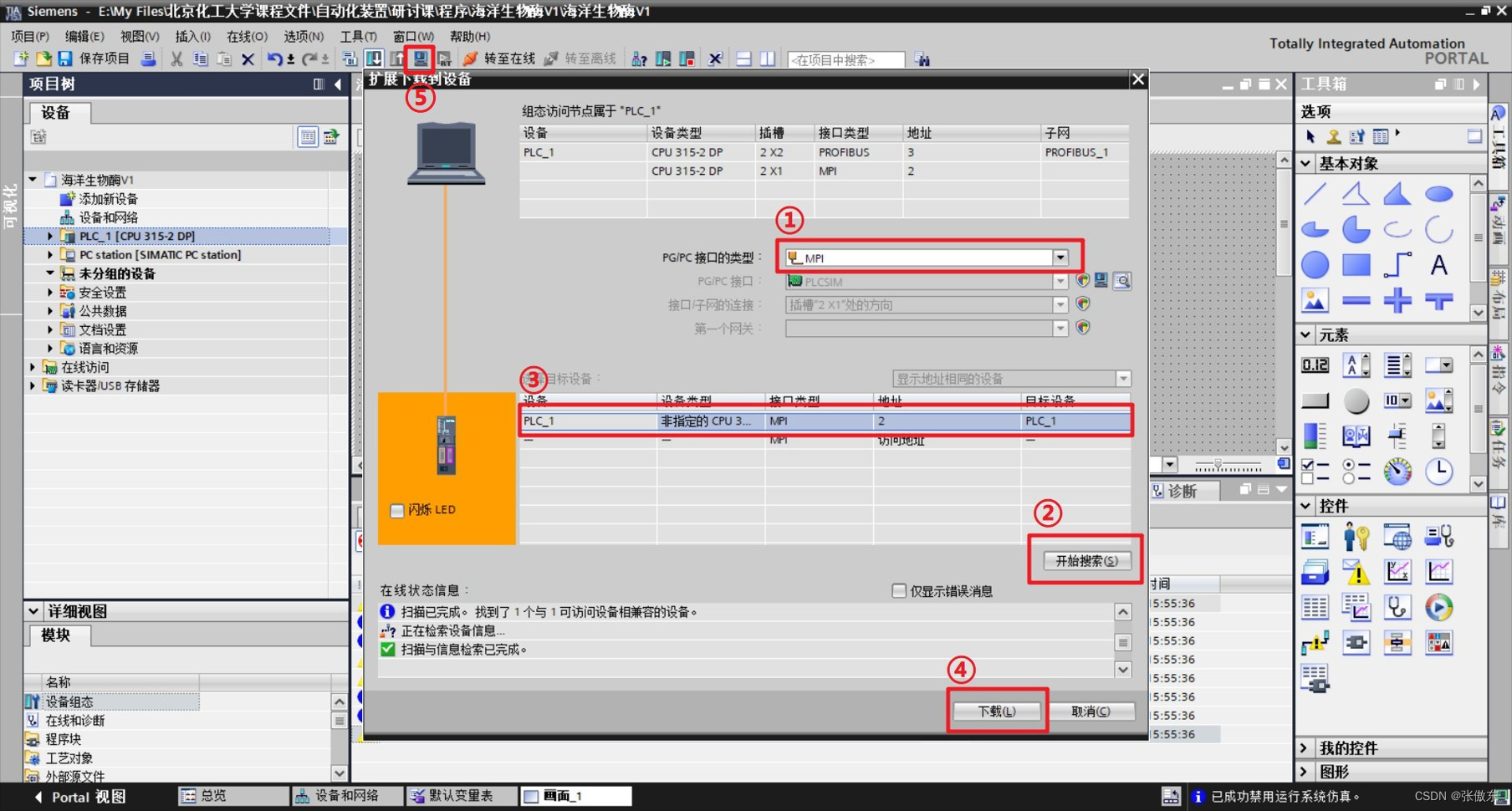Click the delete X icon in toolbar

(248, 59)
